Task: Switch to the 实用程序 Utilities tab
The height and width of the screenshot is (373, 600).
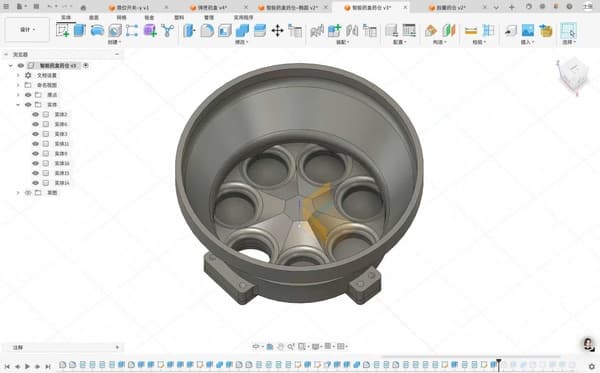Action: point(243,17)
